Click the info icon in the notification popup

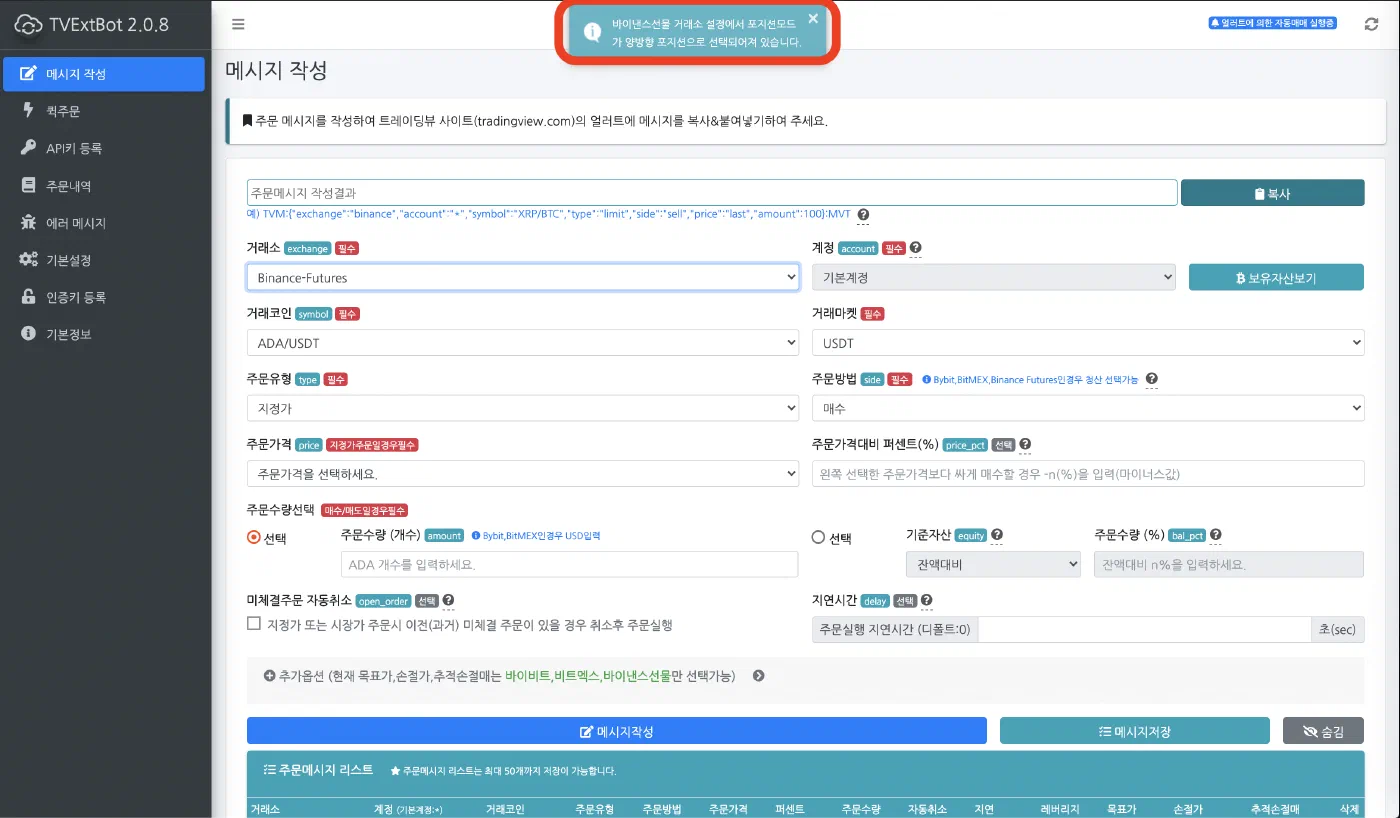[592, 33]
